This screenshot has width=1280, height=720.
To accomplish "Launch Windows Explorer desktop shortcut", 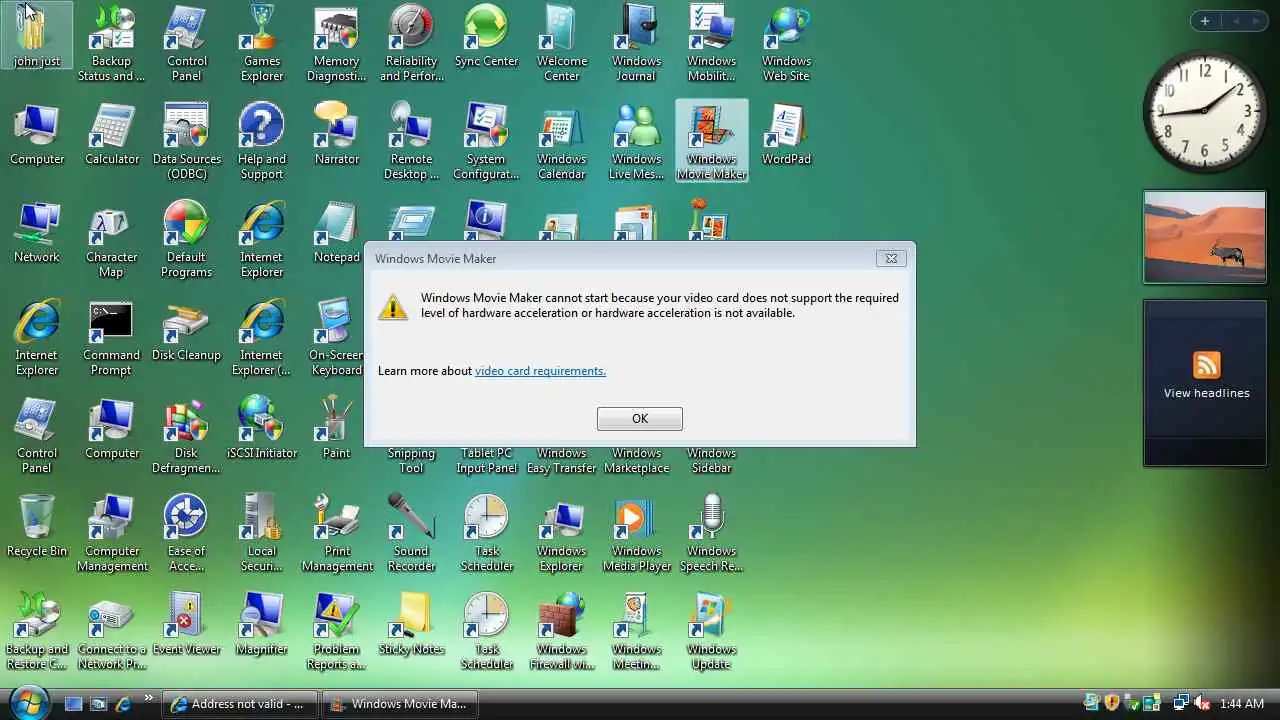I will tap(561, 533).
